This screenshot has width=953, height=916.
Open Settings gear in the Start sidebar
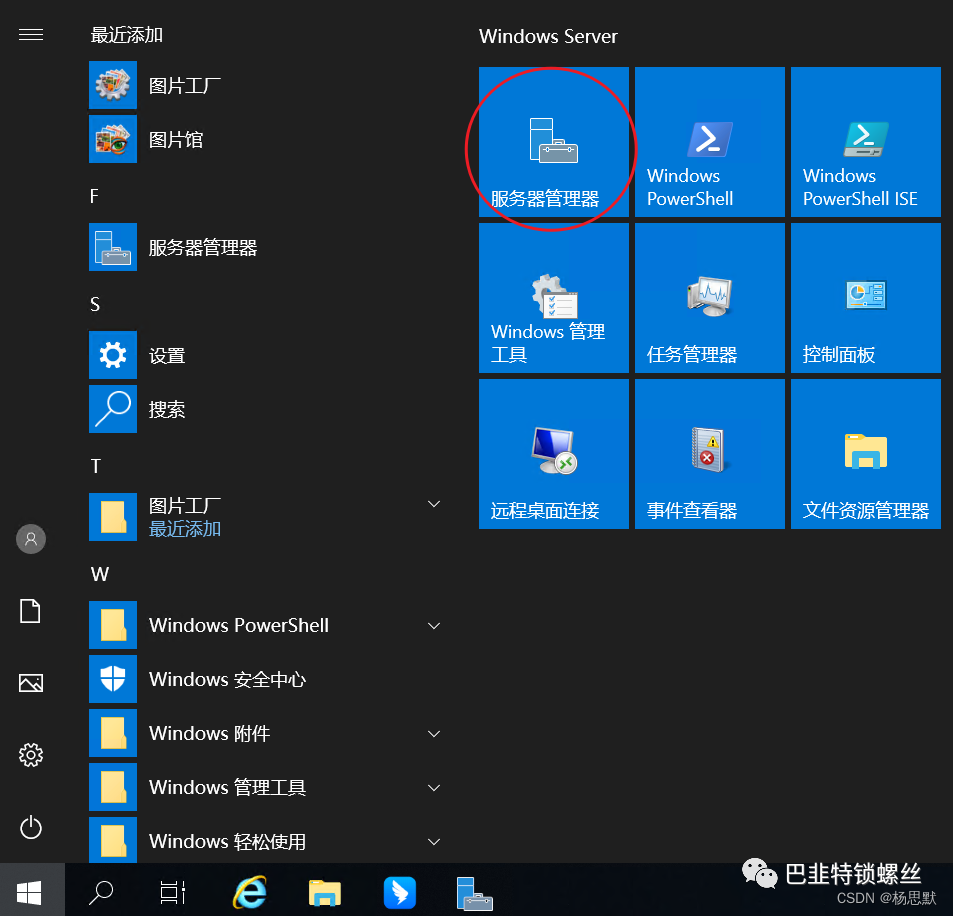(31, 755)
